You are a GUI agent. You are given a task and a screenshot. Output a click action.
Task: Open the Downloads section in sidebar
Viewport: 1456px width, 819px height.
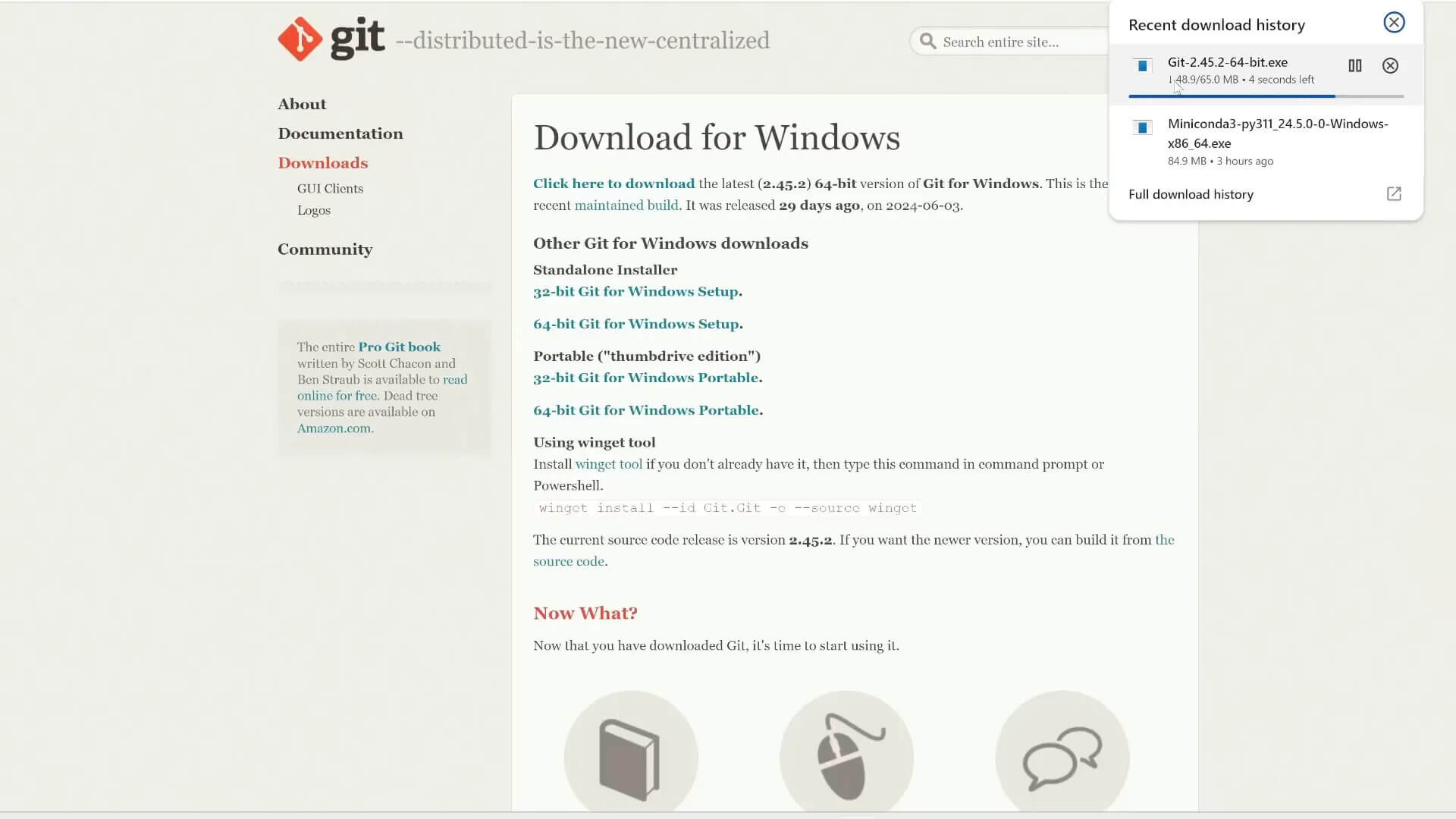coord(322,162)
